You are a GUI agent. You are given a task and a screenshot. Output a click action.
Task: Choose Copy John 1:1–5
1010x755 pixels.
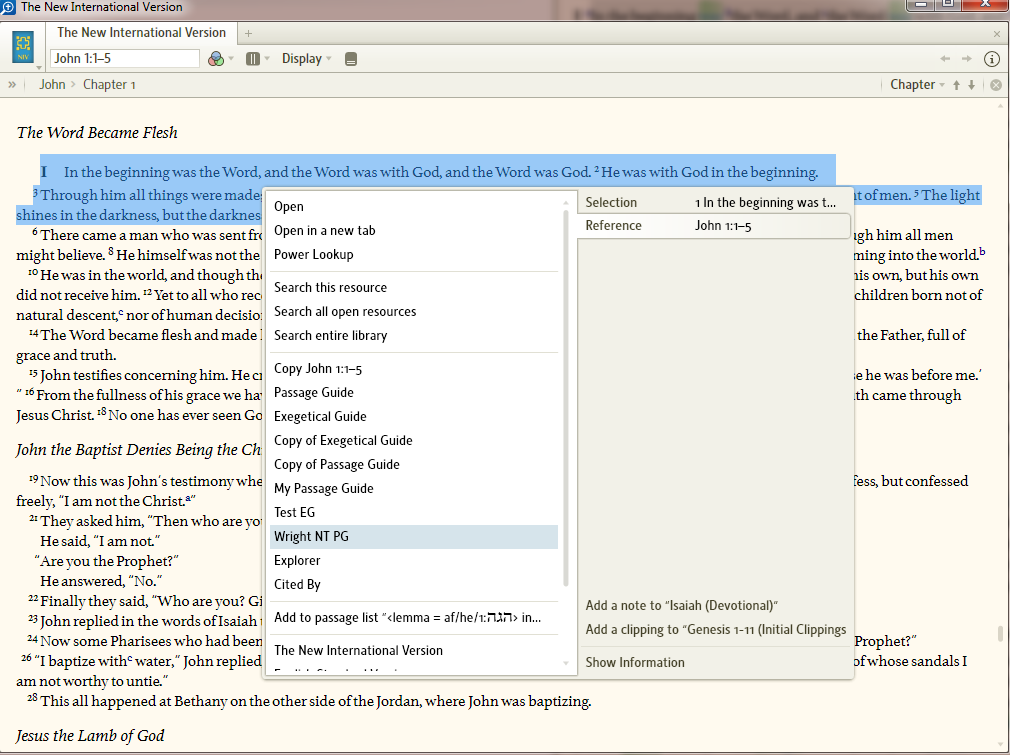click(x=414, y=368)
